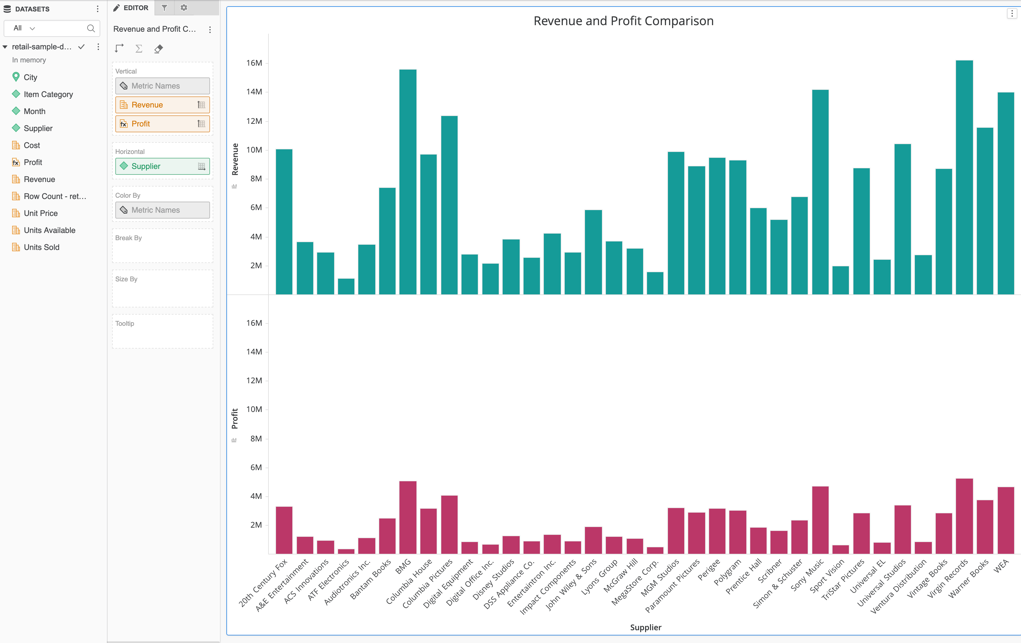Select the Units Sold metric

pos(41,247)
